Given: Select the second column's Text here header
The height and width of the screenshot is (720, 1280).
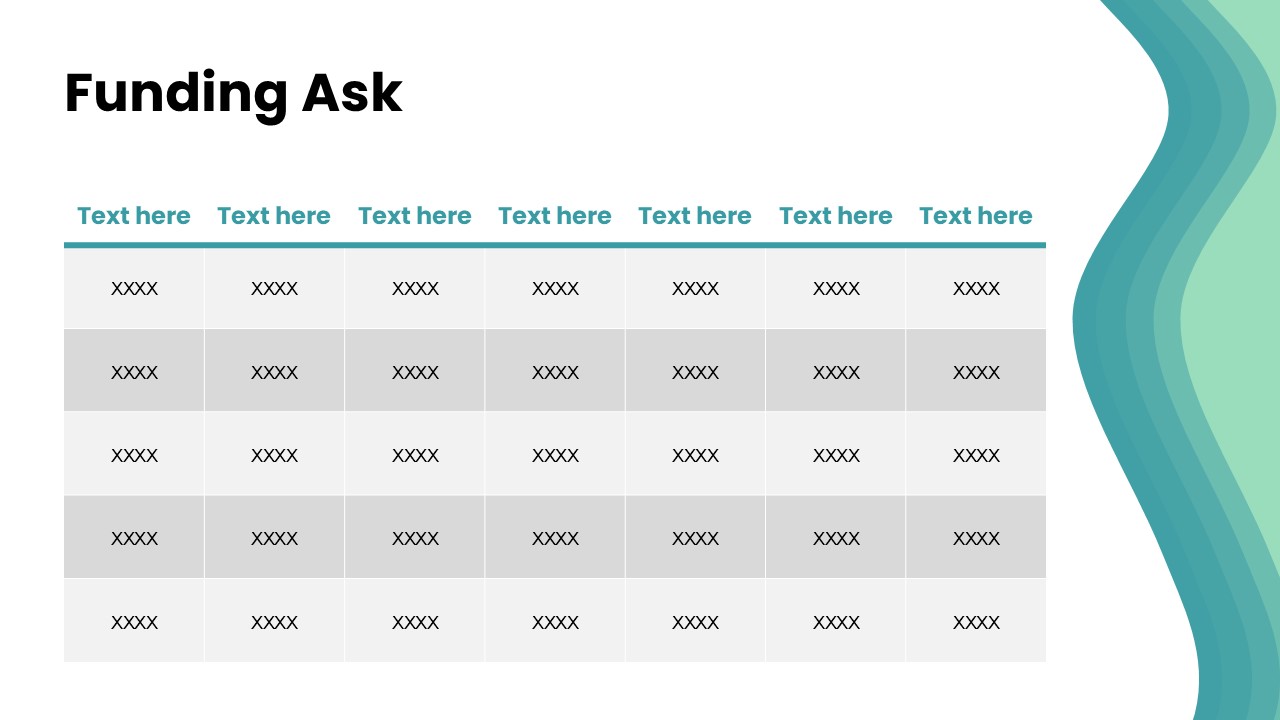Looking at the screenshot, I should (274, 216).
